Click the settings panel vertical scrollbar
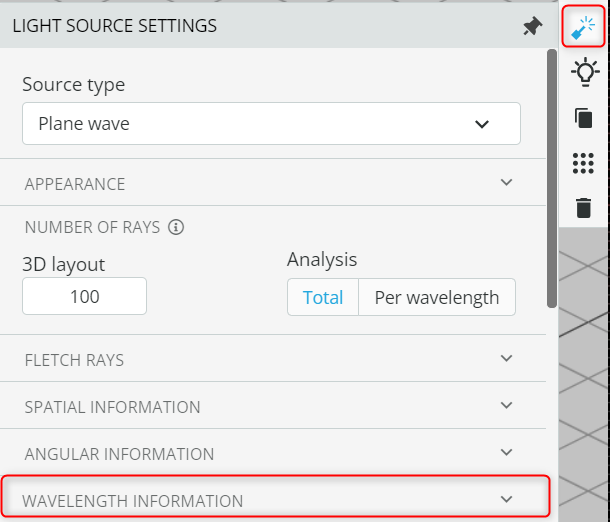Image resolution: width=610 pixels, height=522 pixels. tap(552, 179)
